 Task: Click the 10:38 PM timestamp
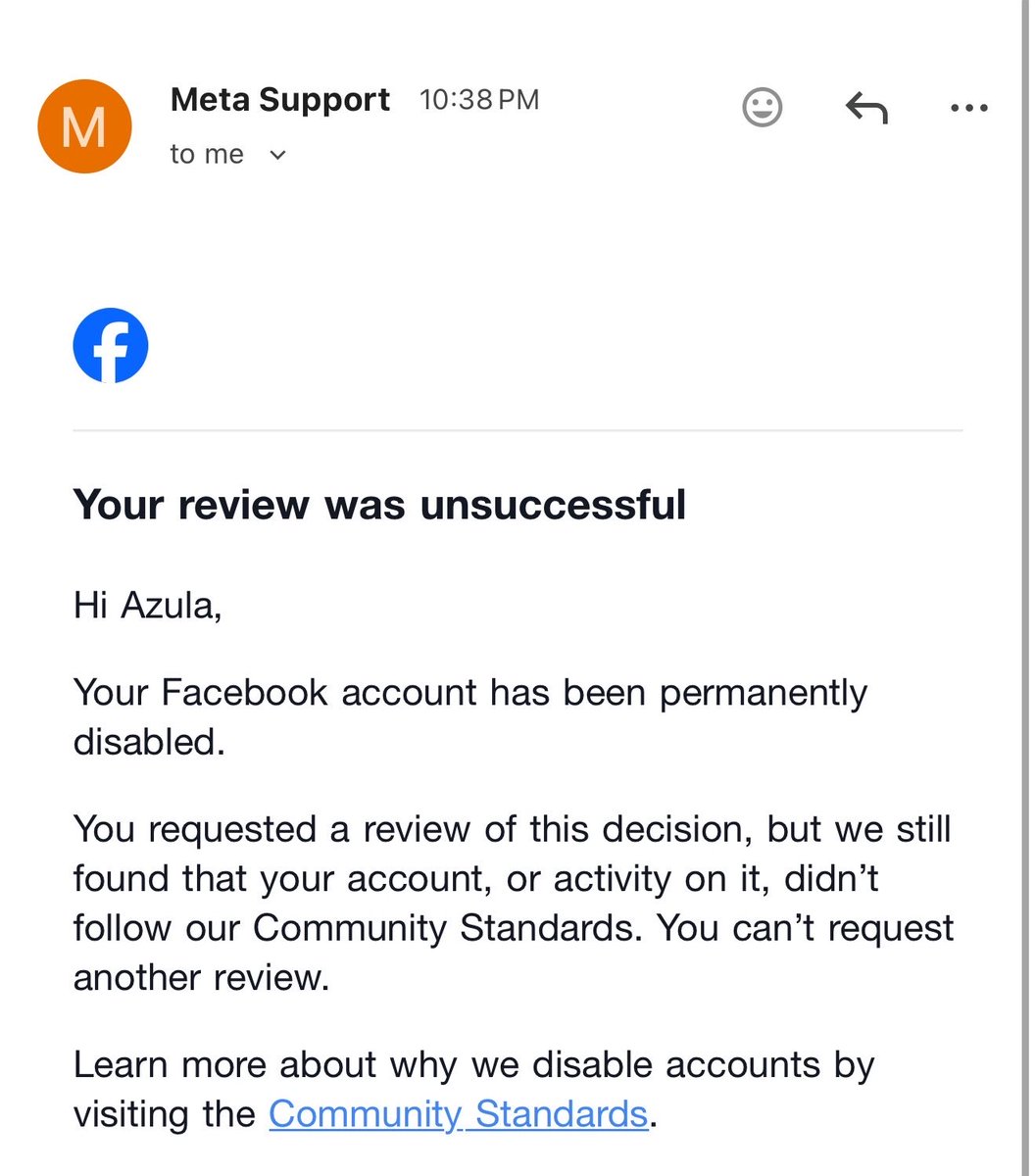479,100
